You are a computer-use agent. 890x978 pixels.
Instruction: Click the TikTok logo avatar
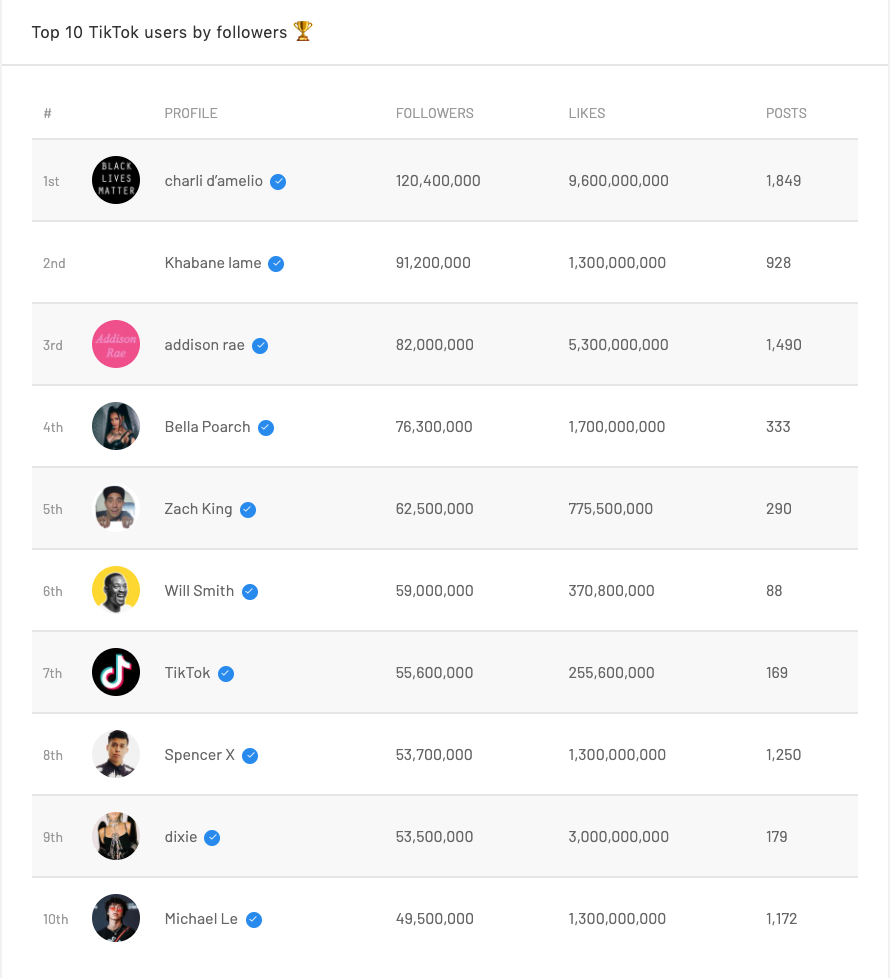point(116,672)
